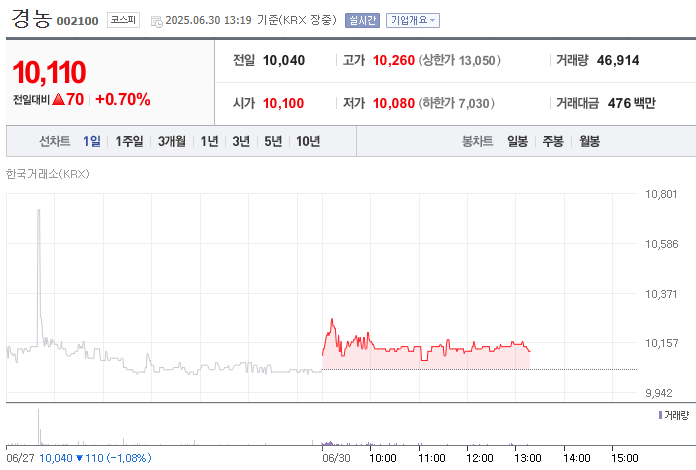The height and width of the screenshot is (470, 696).
Task: Click the blue down-triangle beside 110
Action: pyautogui.click(x=80, y=458)
